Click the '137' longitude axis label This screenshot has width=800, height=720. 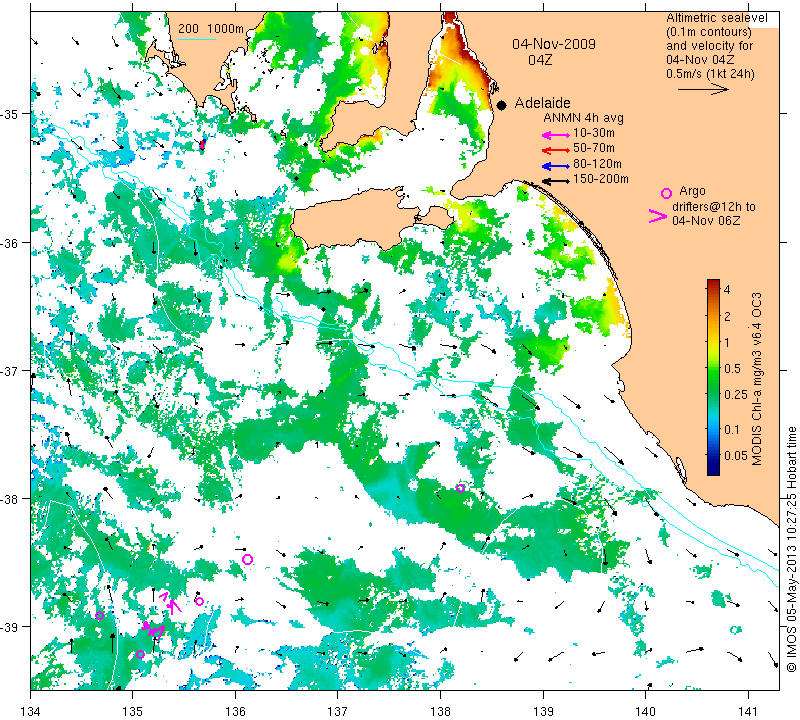[x=338, y=711]
